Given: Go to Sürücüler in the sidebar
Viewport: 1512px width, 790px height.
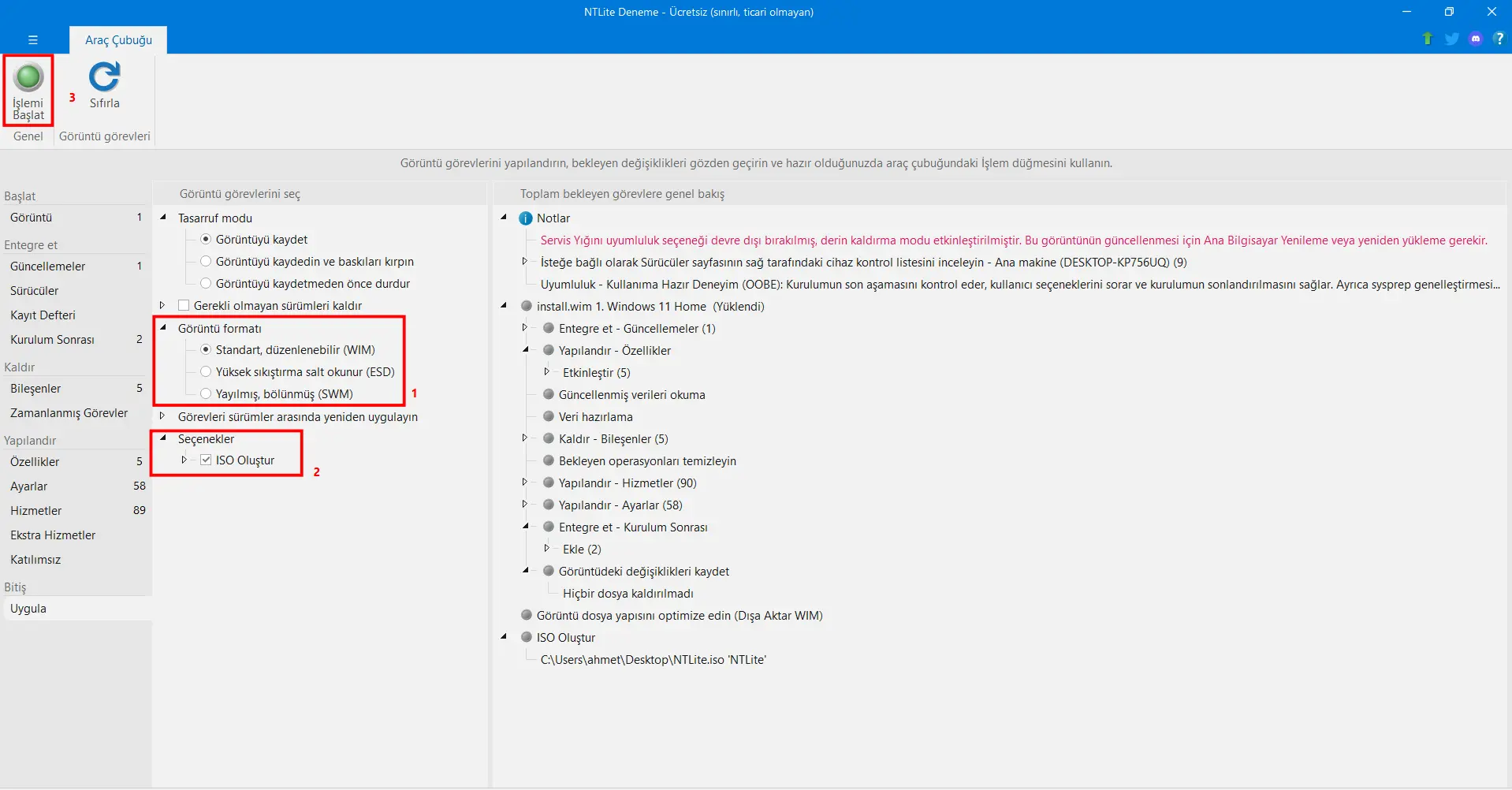Looking at the screenshot, I should 76,291.
